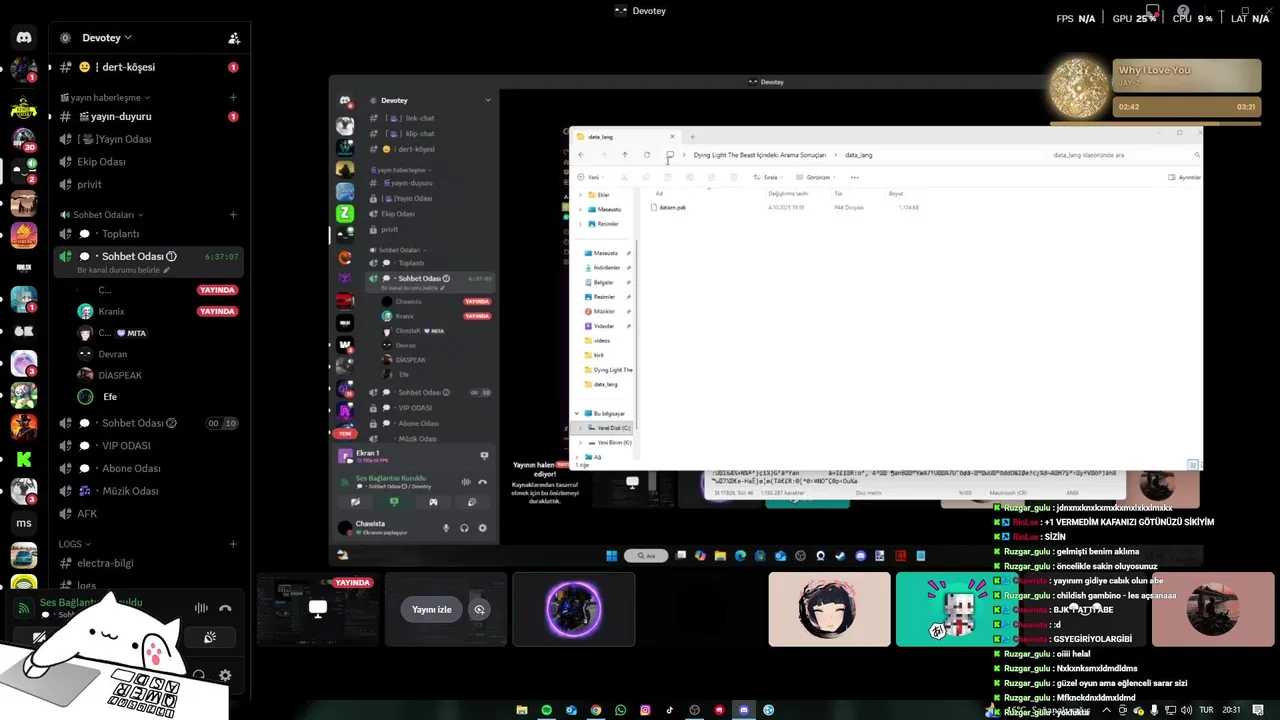
Task: Collapse the 'yayın haberleşme' category
Action: click(x=105, y=97)
